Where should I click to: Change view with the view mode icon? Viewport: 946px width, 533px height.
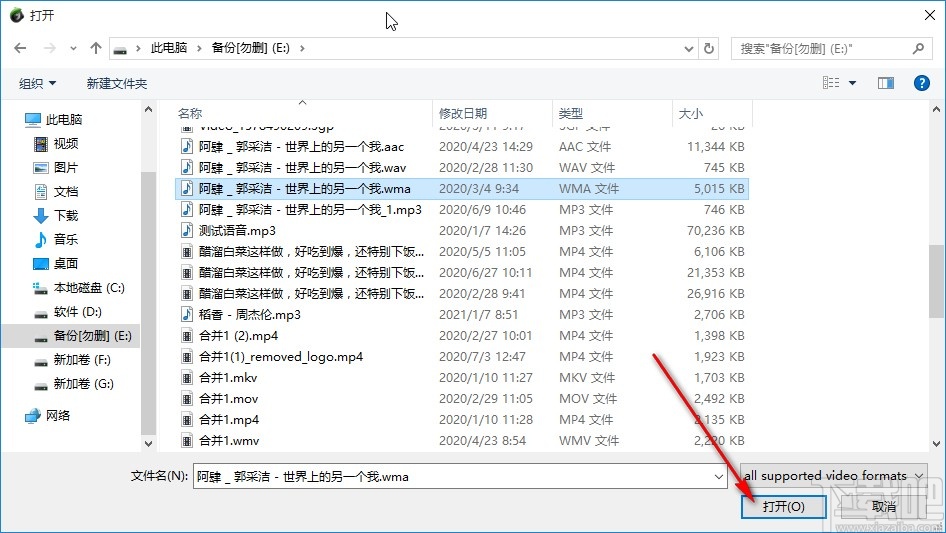coord(831,83)
